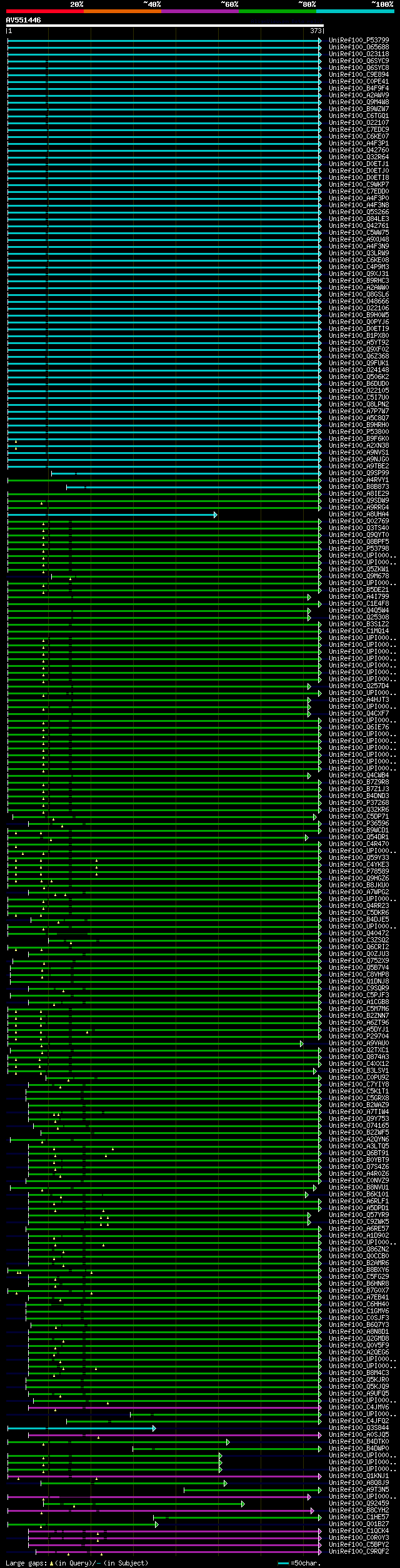Click label UniRef100_A4HJT3

pyautogui.click(x=359, y=699)
